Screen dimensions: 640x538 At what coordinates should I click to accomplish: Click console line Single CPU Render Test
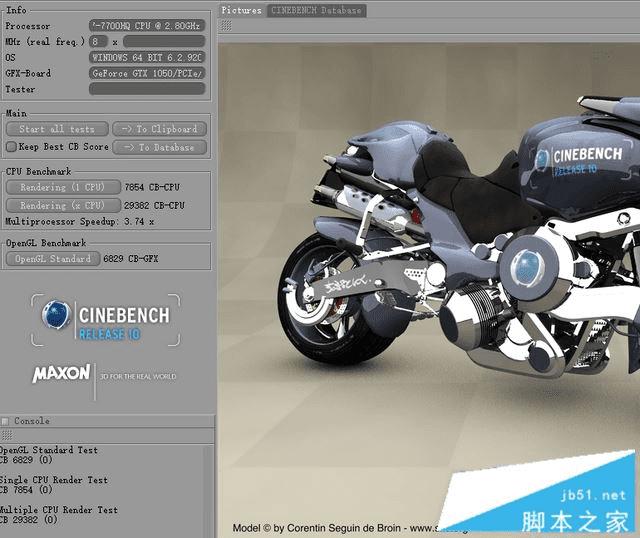(x=53, y=480)
